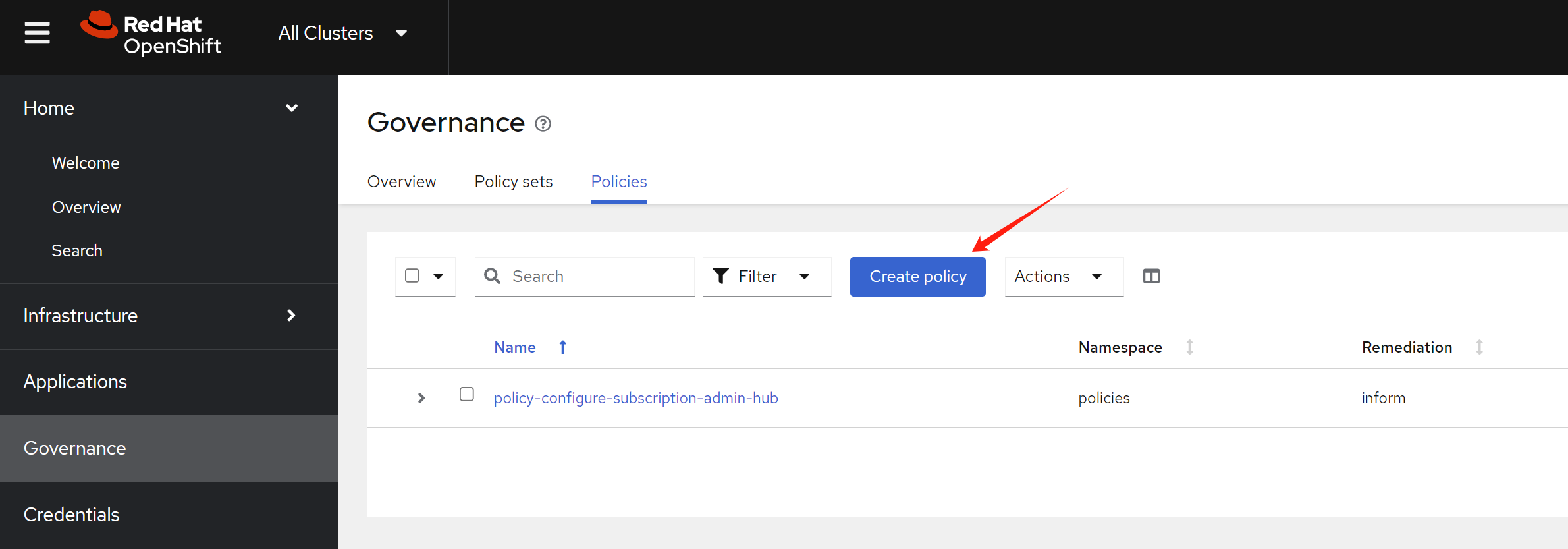Click the Create policy button
The image size is (1568, 549).
(x=917, y=276)
